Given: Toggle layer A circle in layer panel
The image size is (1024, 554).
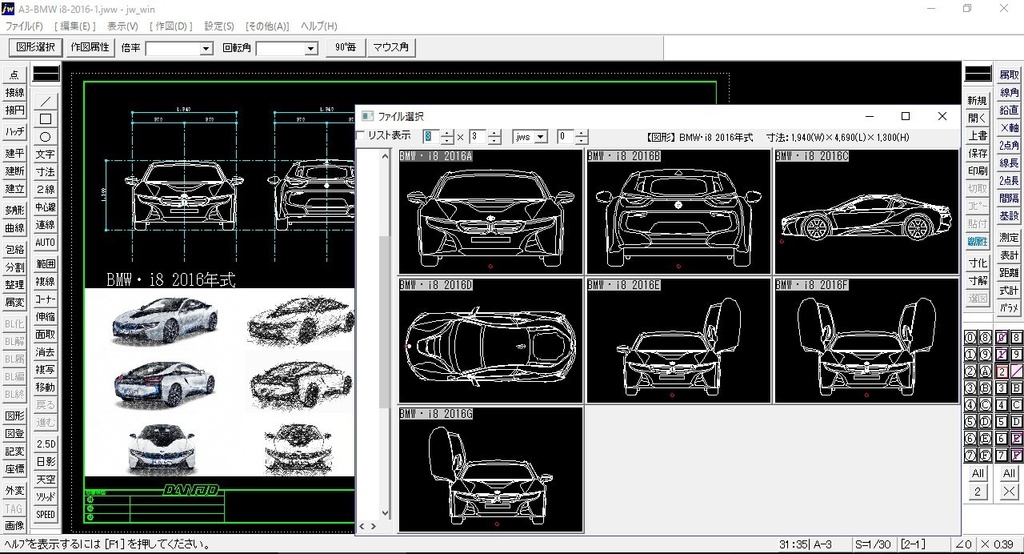Looking at the screenshot, I should [985, 371].
